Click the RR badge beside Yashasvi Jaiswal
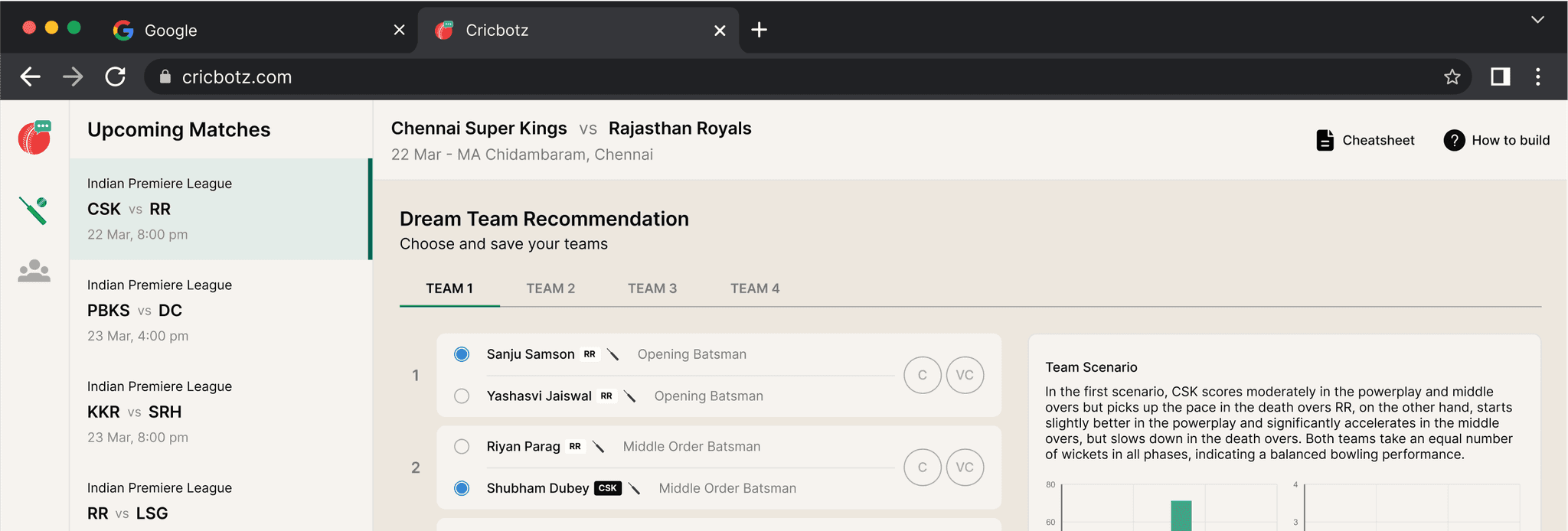 click(606, 396)
